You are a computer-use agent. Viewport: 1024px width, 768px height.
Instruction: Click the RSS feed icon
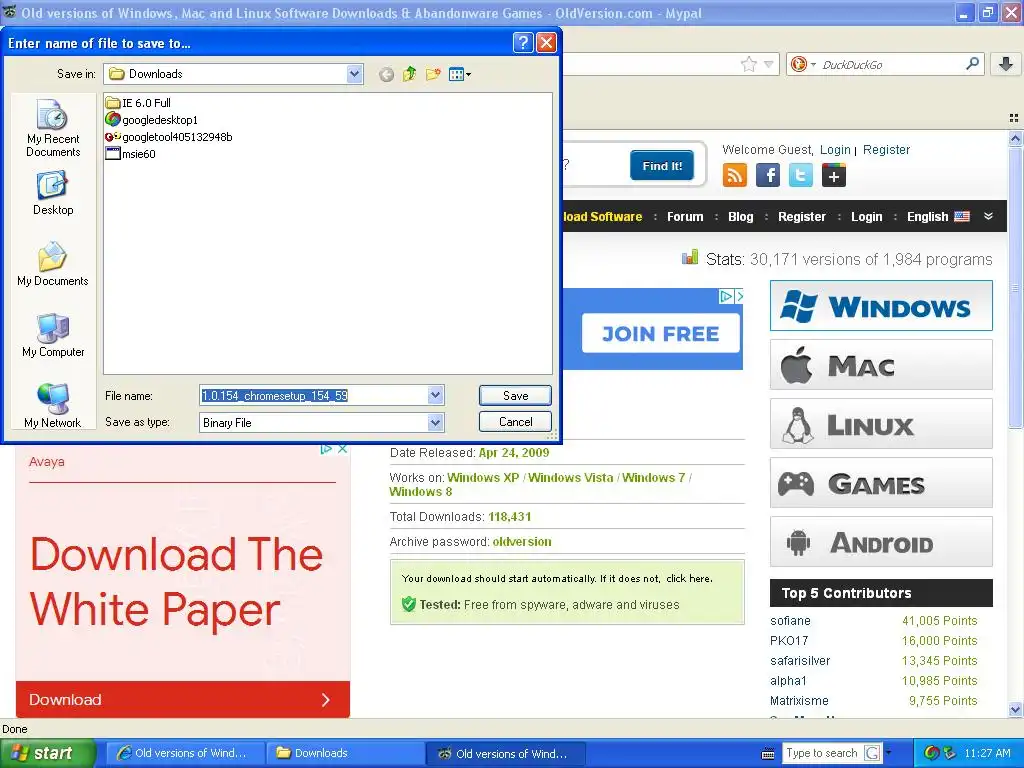735,175
